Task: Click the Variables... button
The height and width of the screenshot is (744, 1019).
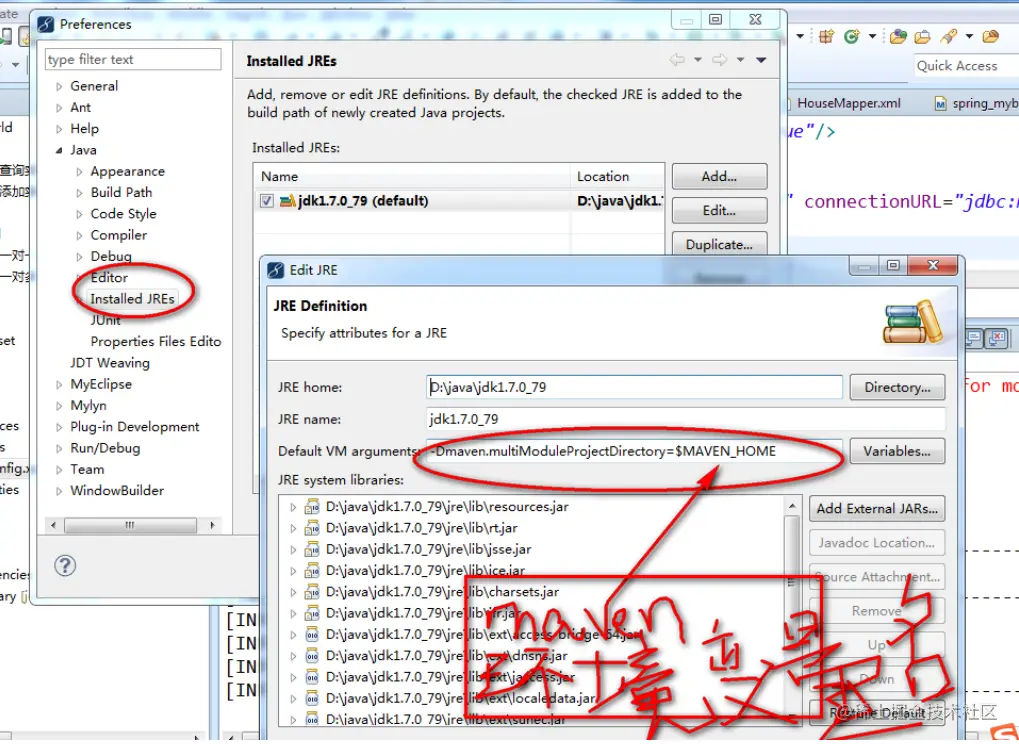Action: pos(897,451)
